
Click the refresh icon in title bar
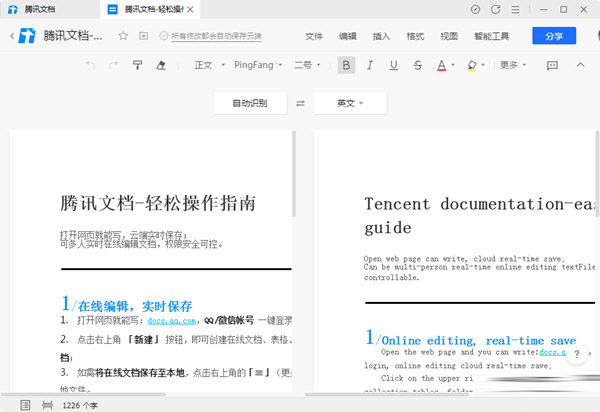coord(496,10)
